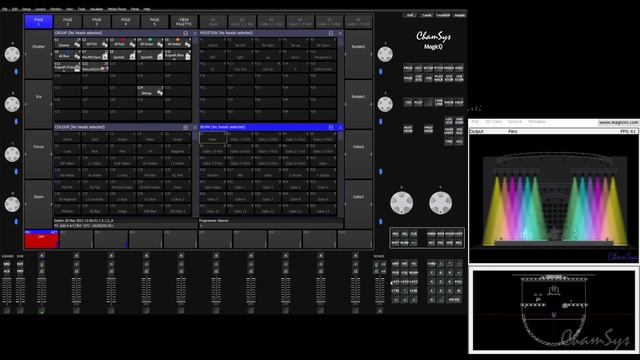Select the All Green group

click(x=150, y=43)
